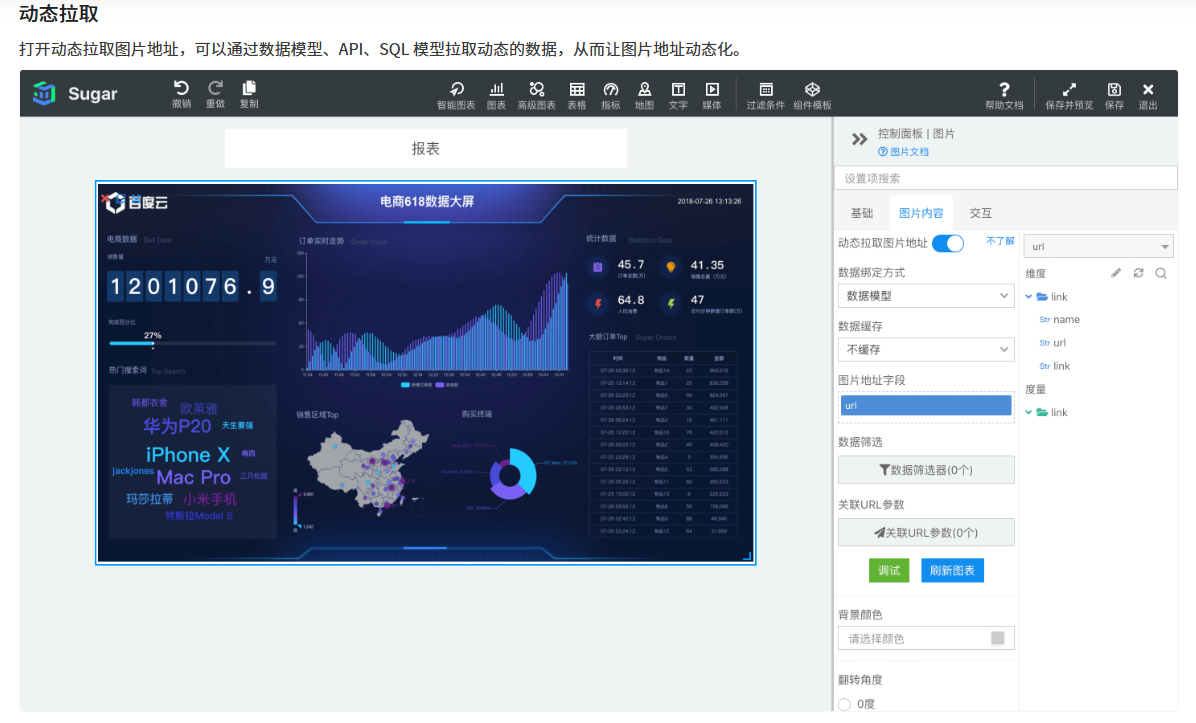Click the 重做 (redo) icon
The height and width of the screenshot is (723, 1196).
(215, 89)
